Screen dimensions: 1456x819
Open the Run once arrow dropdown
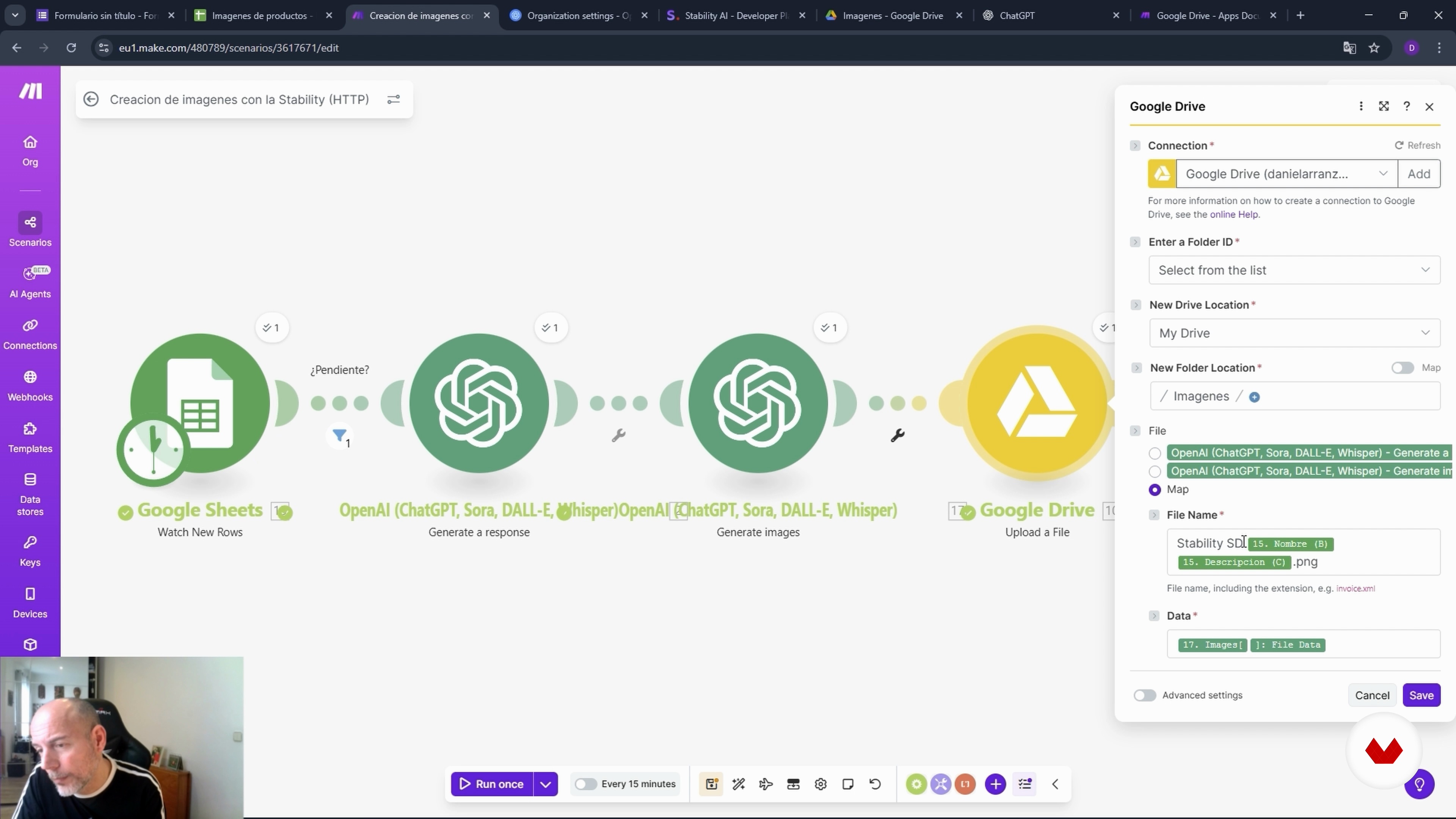(x=545, y=784)
